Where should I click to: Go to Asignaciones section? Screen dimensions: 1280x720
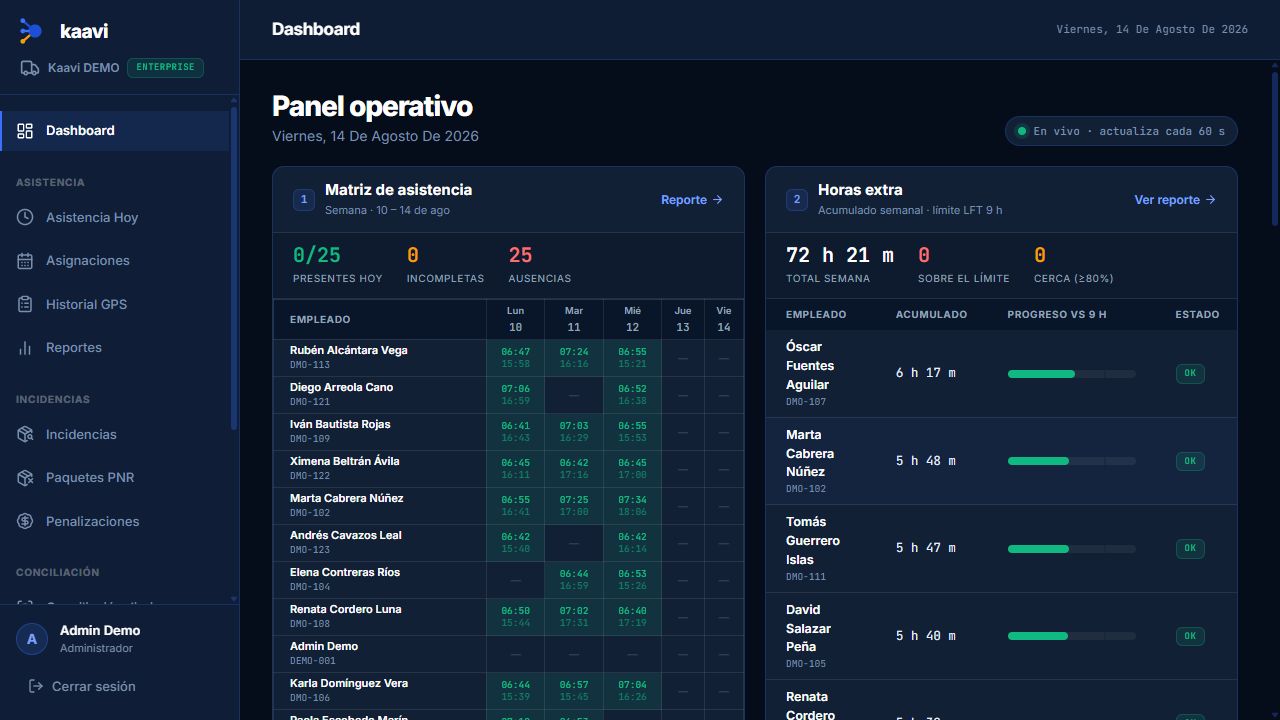point(115,261)
